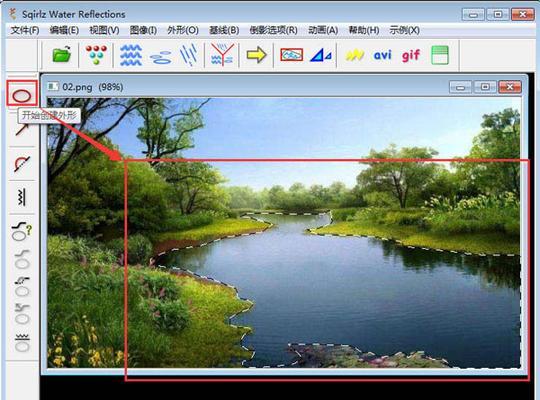Image resolution: width=540 pixels, height=400 pixels.
Task: Open the 示例(X) menu
Action: coord(404,30)
